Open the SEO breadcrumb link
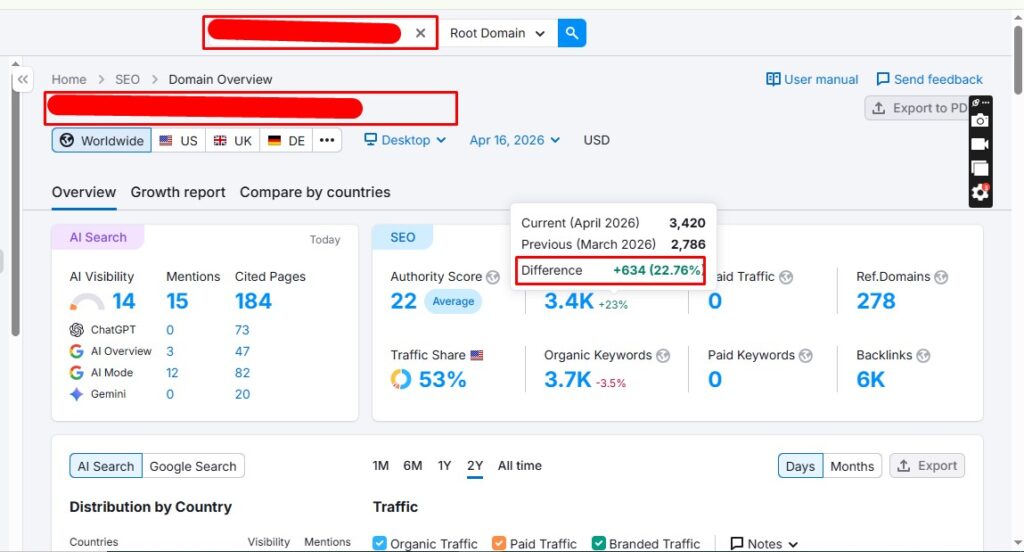 click(127, 79)
